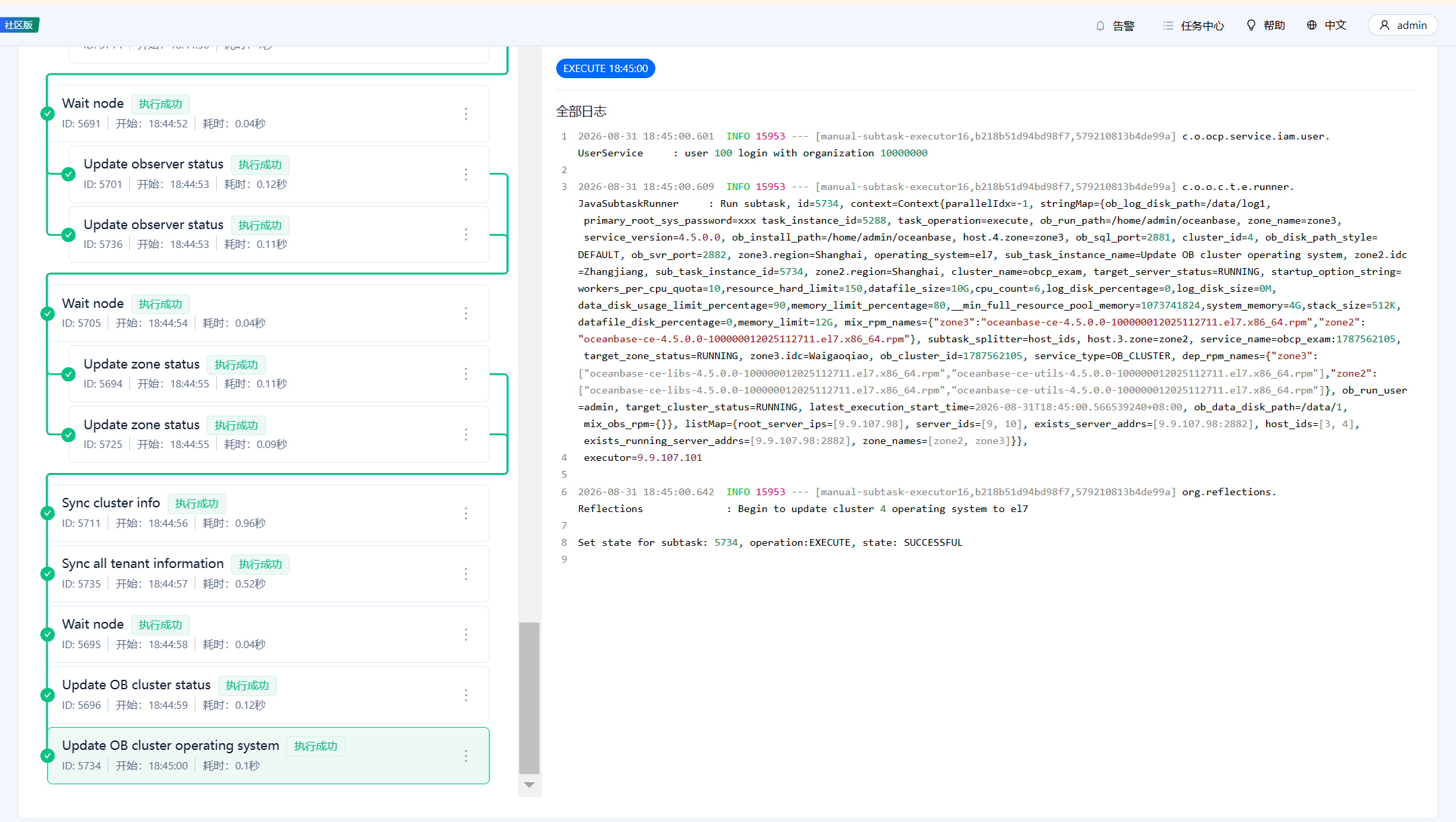
Task: Click the help lightbulb icon
Action: [x=1251, y=25]
